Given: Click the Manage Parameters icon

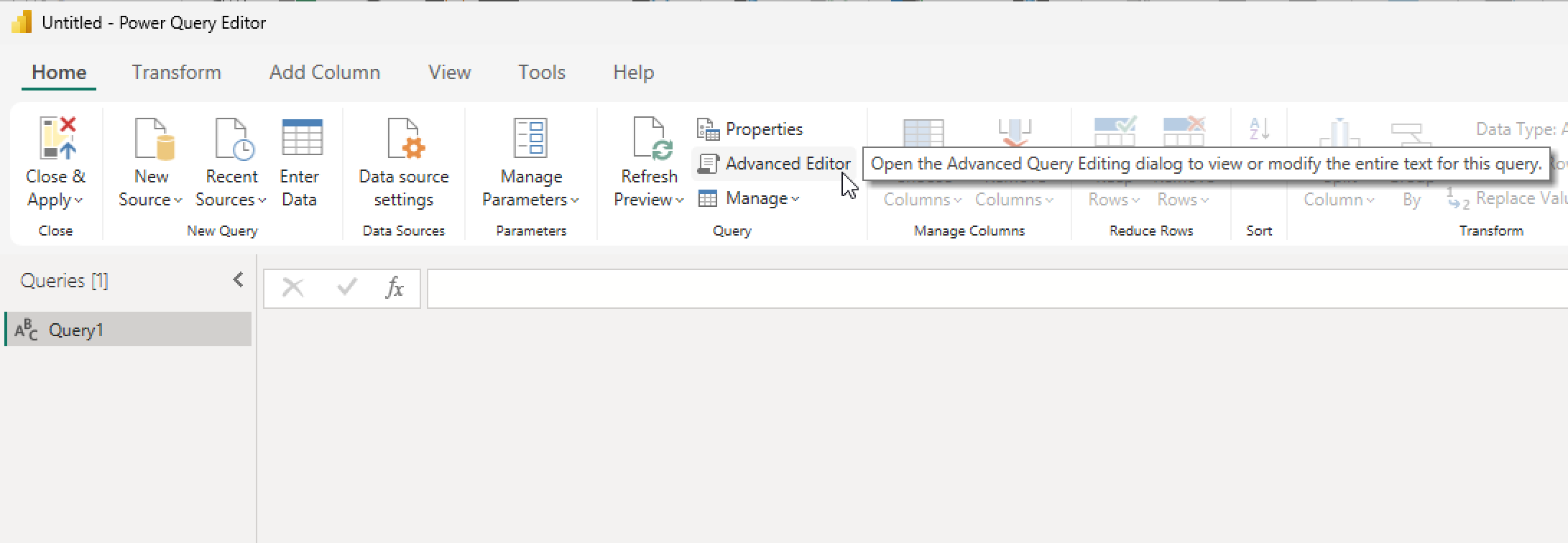Looking at the screenshot, I should click(x=530, y=137).
